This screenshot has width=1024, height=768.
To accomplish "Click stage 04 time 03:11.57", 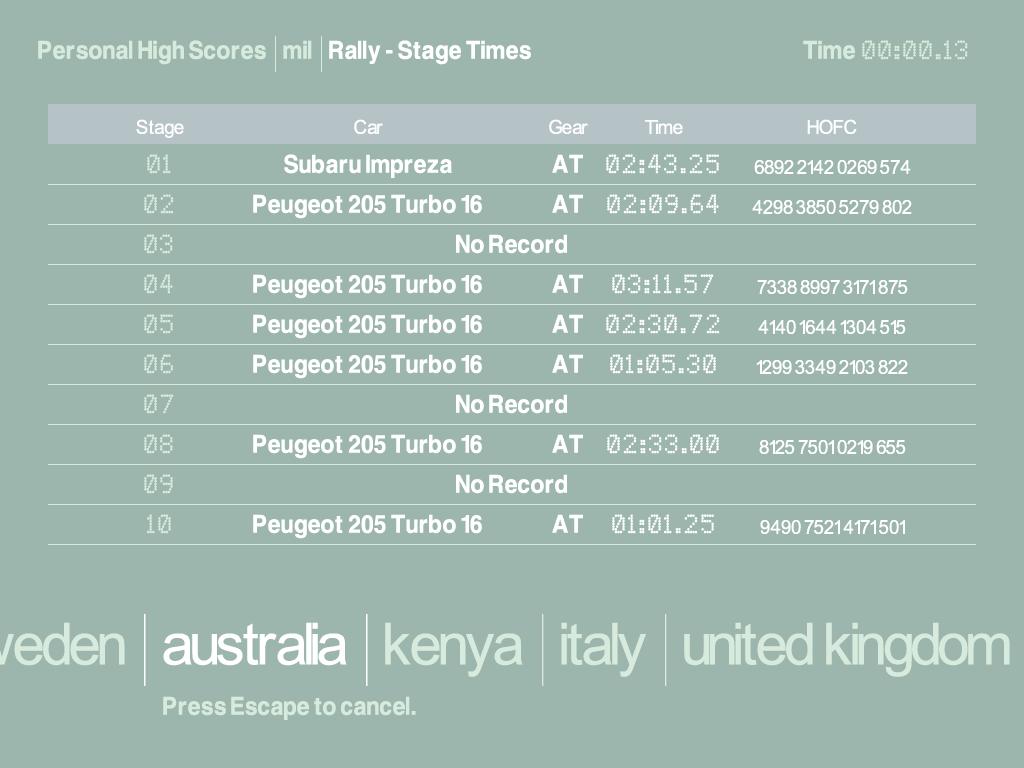I will click(x=662, y=285).
